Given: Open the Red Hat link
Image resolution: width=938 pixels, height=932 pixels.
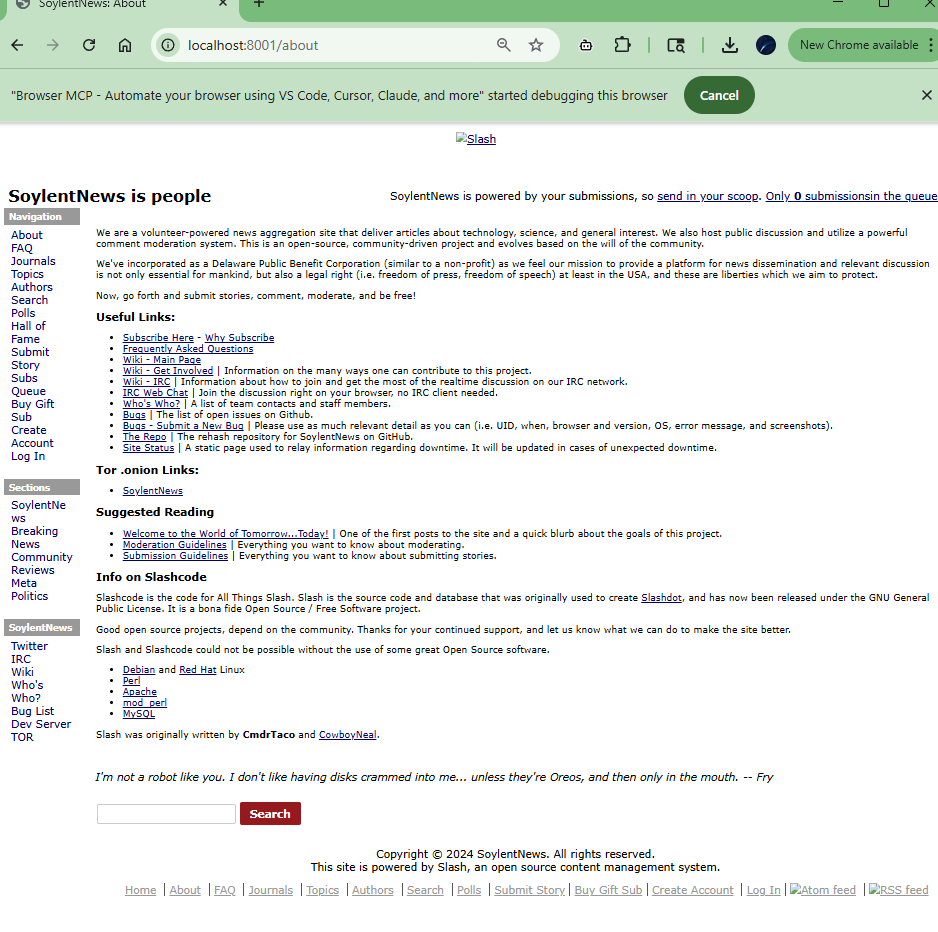Looking at the screenshot, I should tap(197, 670).
